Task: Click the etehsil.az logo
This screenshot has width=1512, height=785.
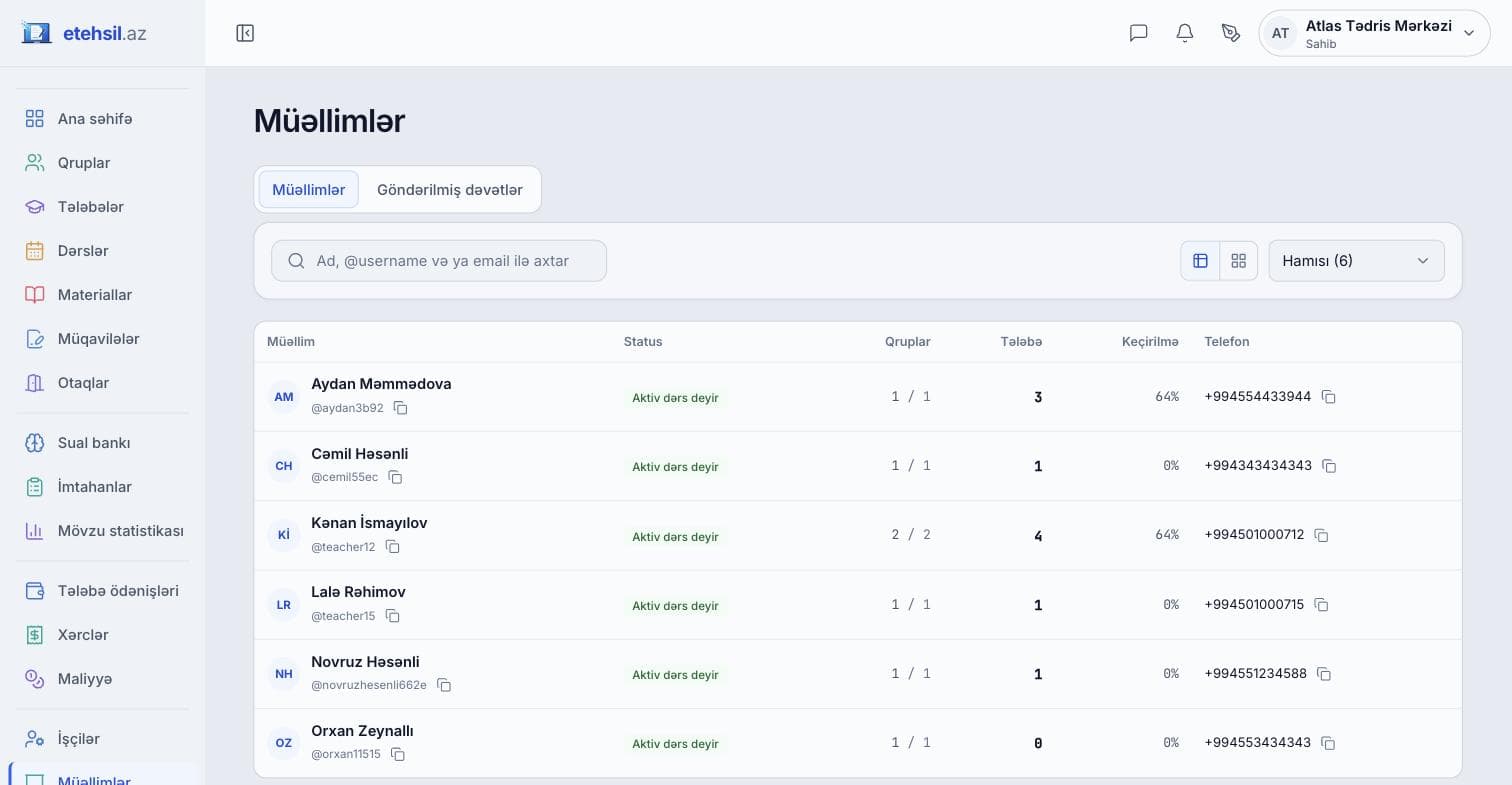Action: [x=84, y=33]
